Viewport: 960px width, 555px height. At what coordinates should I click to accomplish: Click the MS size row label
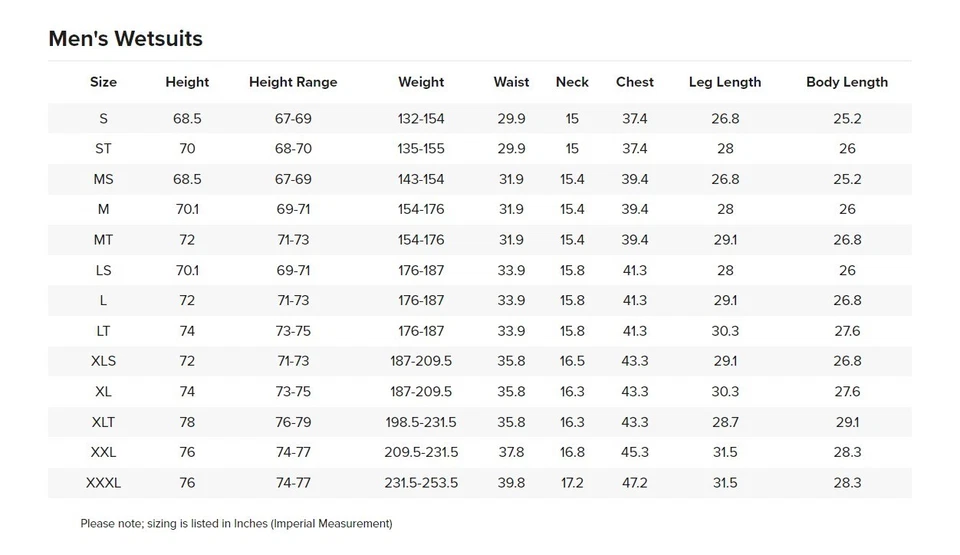(103, 179)
